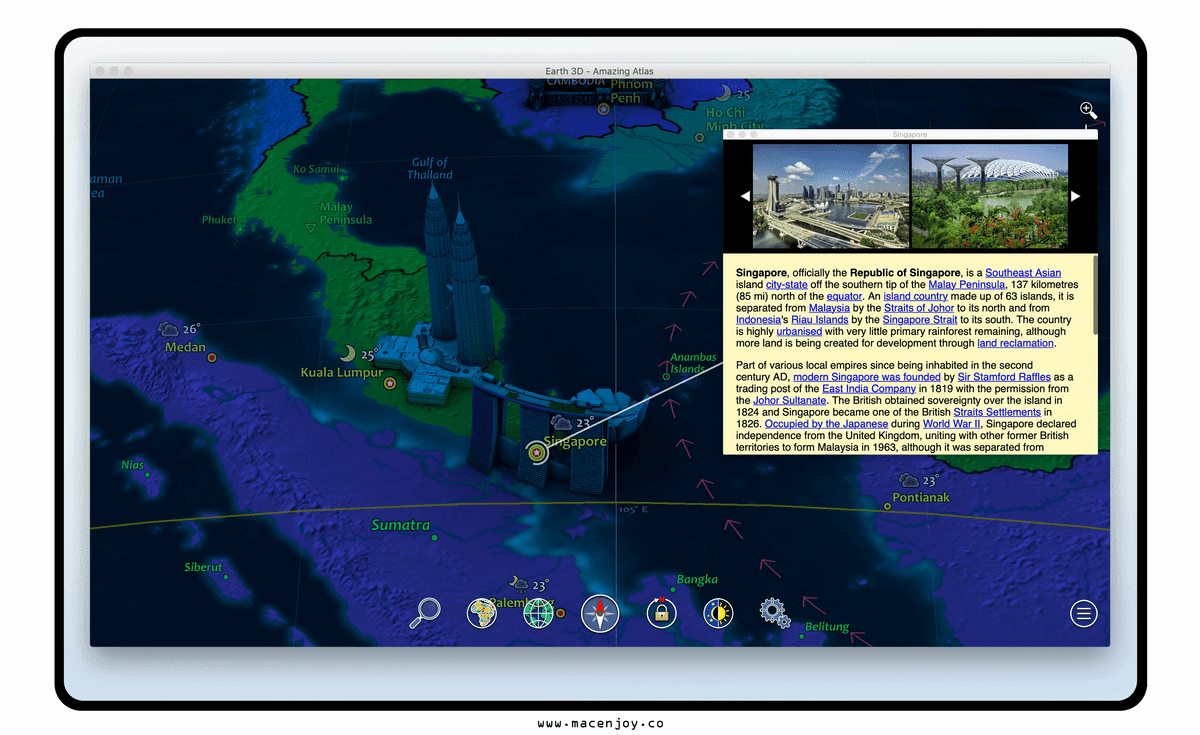Follow the Malaysia link
Viewport: 1200px width, 735px height.
[x=829, y=308]
